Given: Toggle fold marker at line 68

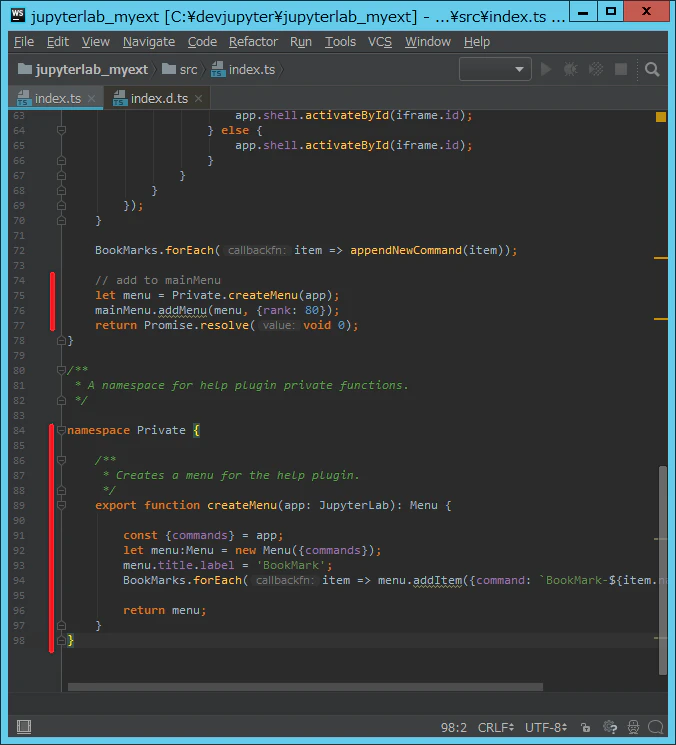Looking at the screenshot, I should [61, 191].
